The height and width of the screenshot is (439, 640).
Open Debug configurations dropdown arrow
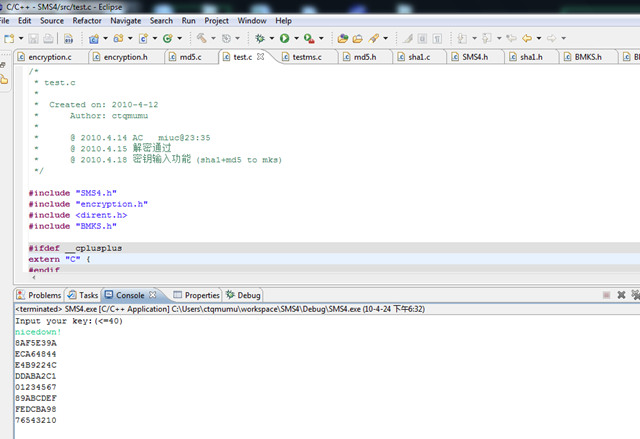click(271, 38)
